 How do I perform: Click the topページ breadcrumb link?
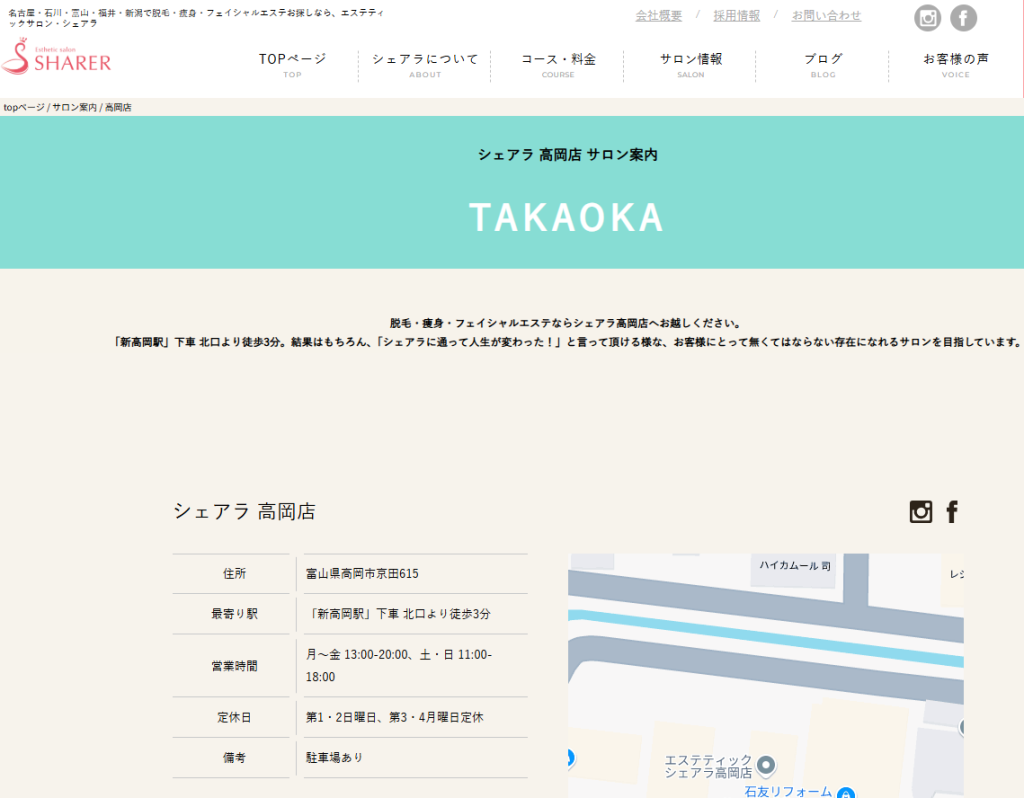point(24,107)
